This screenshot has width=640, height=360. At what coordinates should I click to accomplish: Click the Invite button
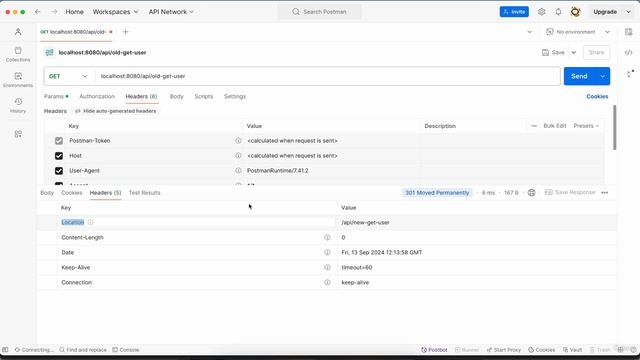tap(514, 12)
